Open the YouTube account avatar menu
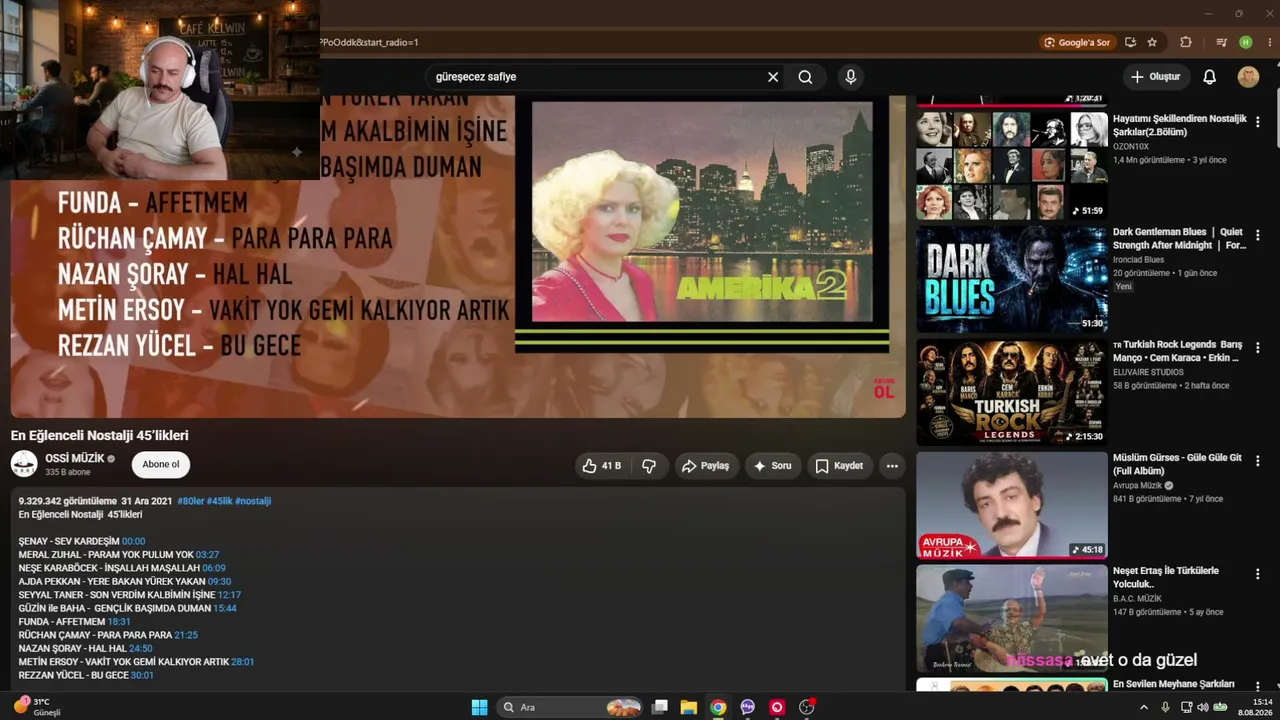The height and width of the screenshot is (720, 1280). pyautogui.click(x=1248, y=77)
